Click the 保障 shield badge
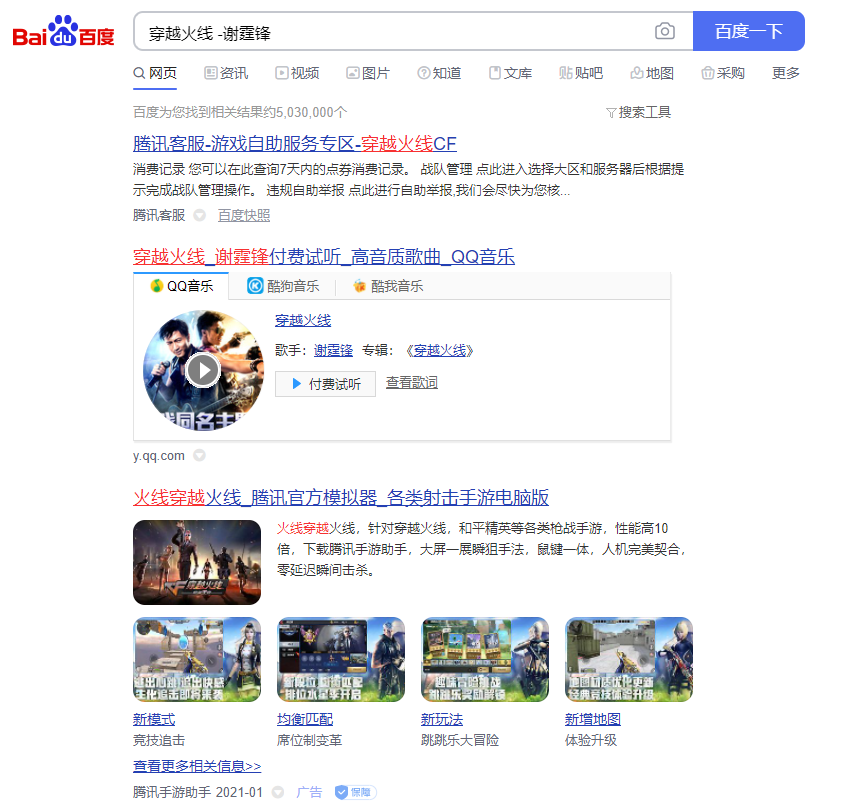This screenshot has height=803, width=850. 355,792
